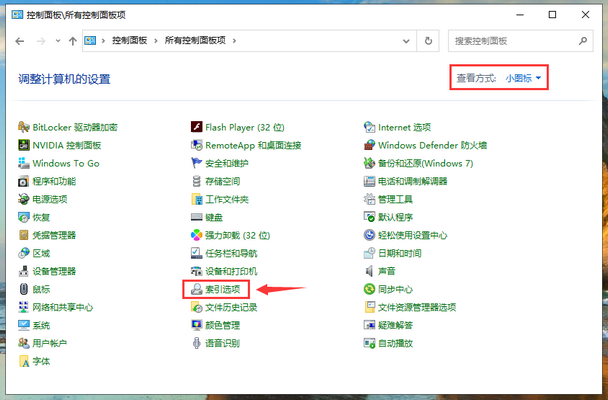Screen dimensions: 608x400
Task: Open the 设备管理器 (Device Manager) icon
Action: coord(54,271)
